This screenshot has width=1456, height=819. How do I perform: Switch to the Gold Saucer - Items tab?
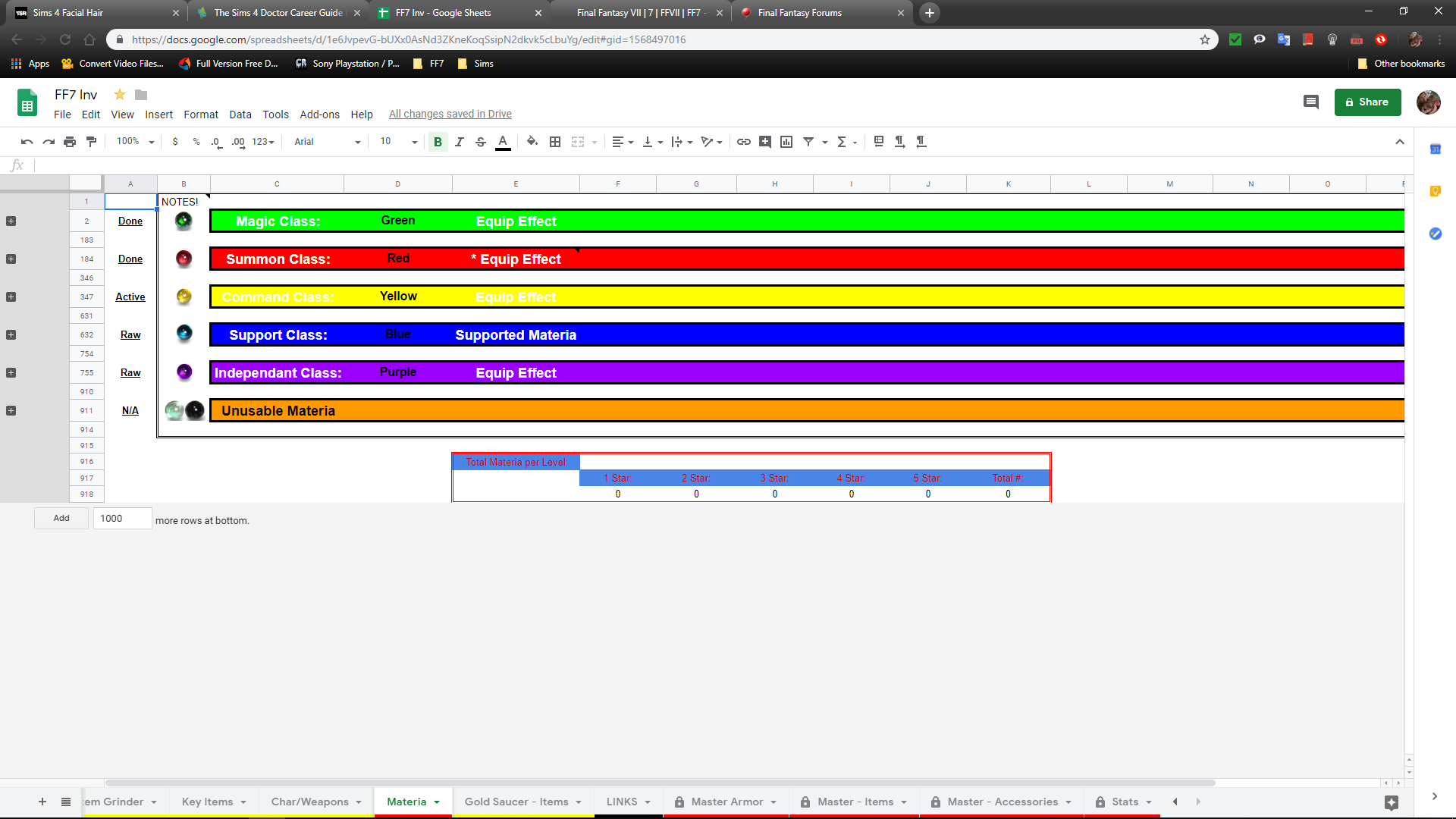click(x=523, y=802)
